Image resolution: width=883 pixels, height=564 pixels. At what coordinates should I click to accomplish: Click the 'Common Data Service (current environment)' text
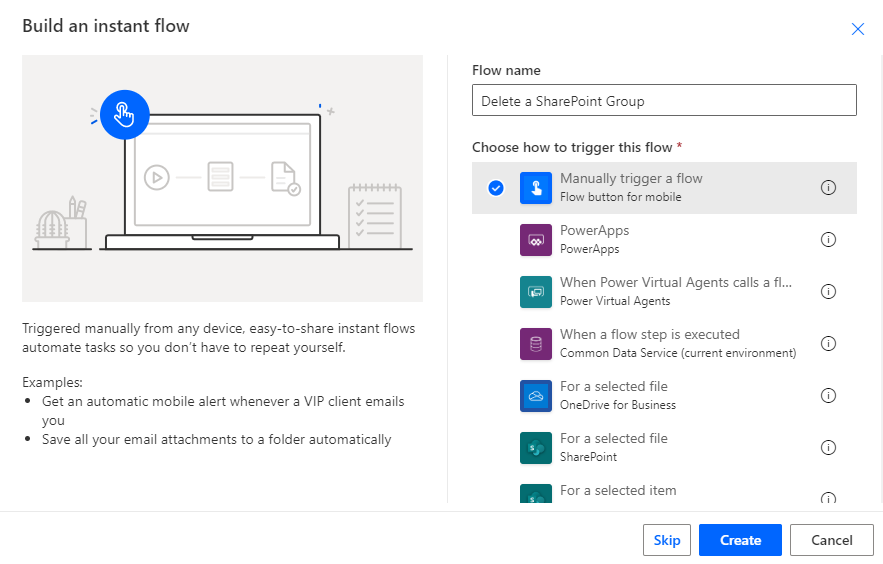(x=678, y=353)
